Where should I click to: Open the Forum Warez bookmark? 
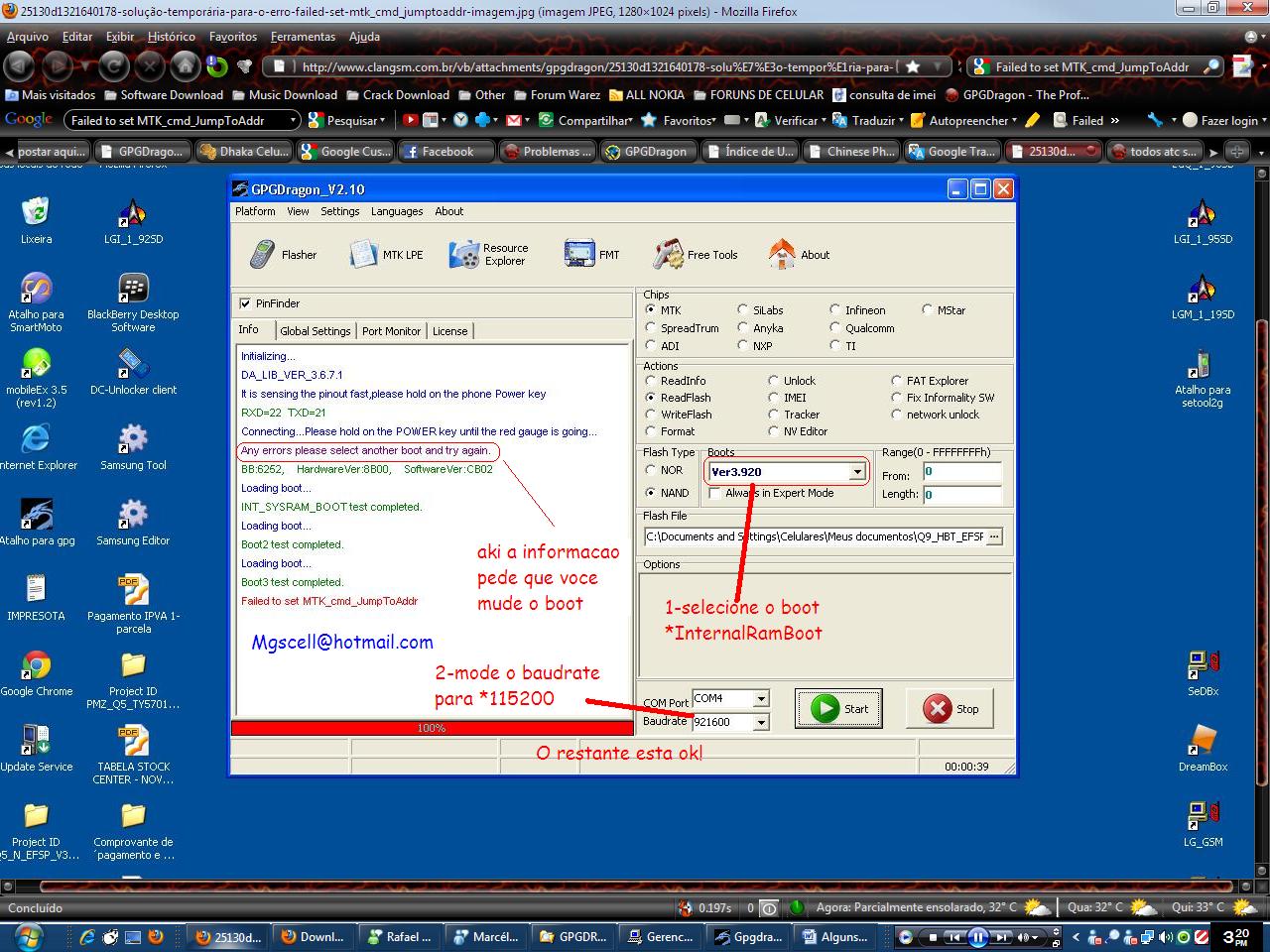(556, 95)
